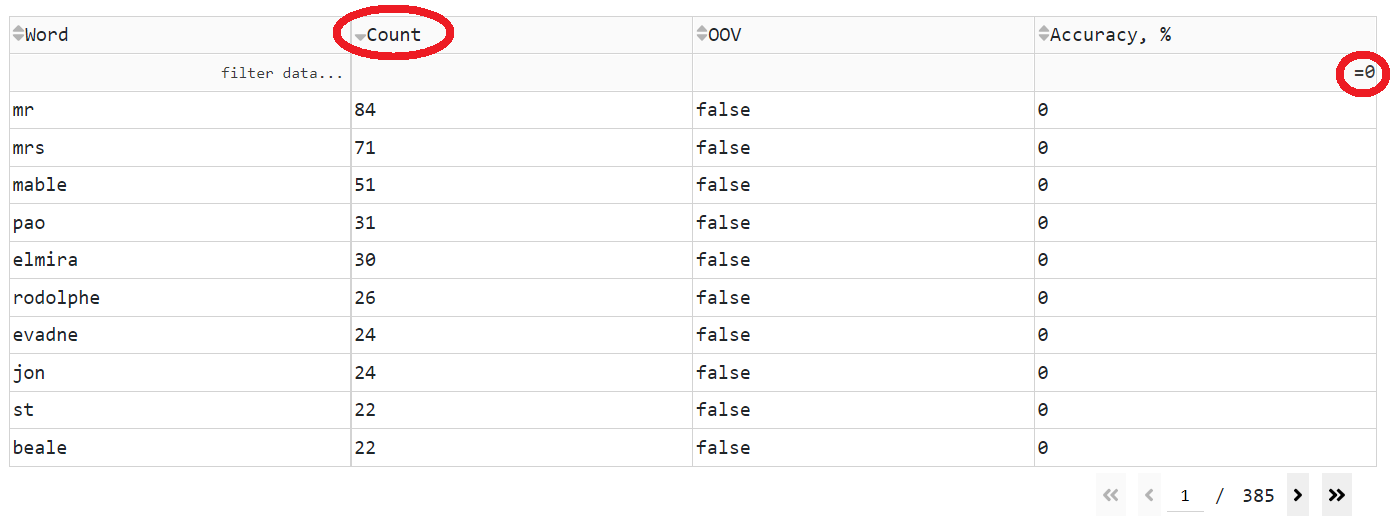Sort by the Count column arrow
Image resolution: width=1395 pixels, height=519 pixels.
(360, 37)
